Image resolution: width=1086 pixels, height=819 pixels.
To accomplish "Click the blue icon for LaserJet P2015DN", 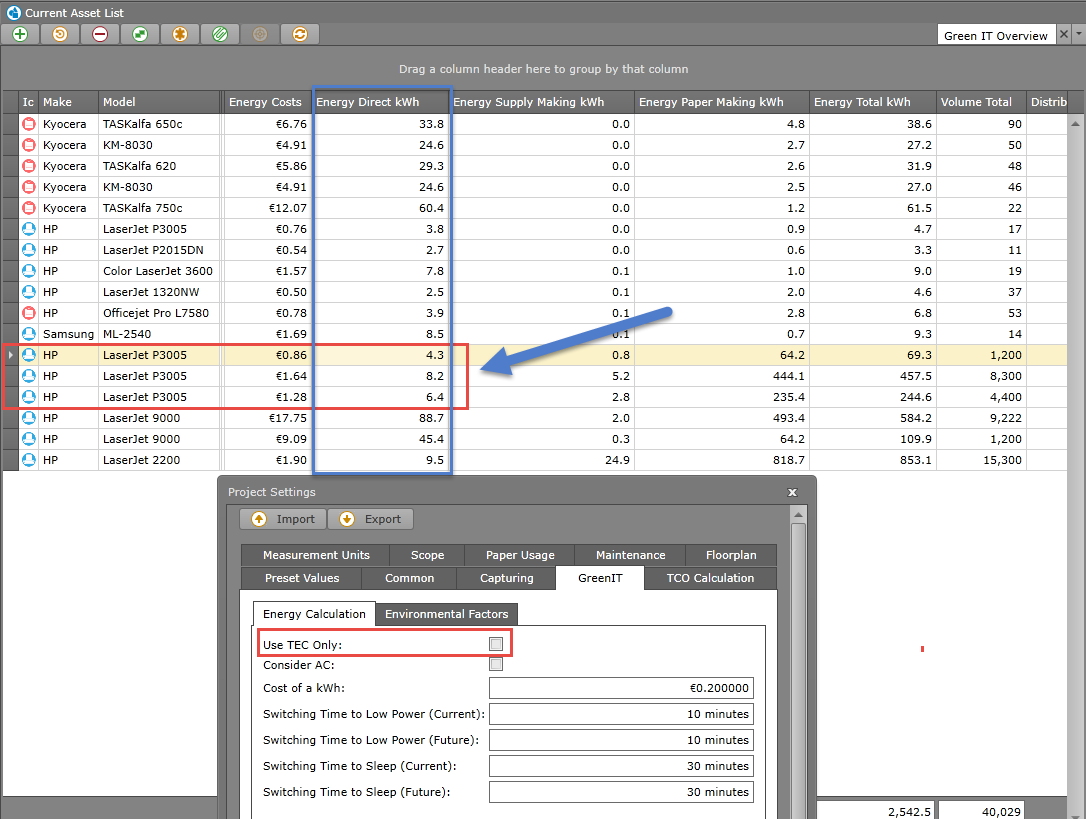I will click(x=28, y=250).
